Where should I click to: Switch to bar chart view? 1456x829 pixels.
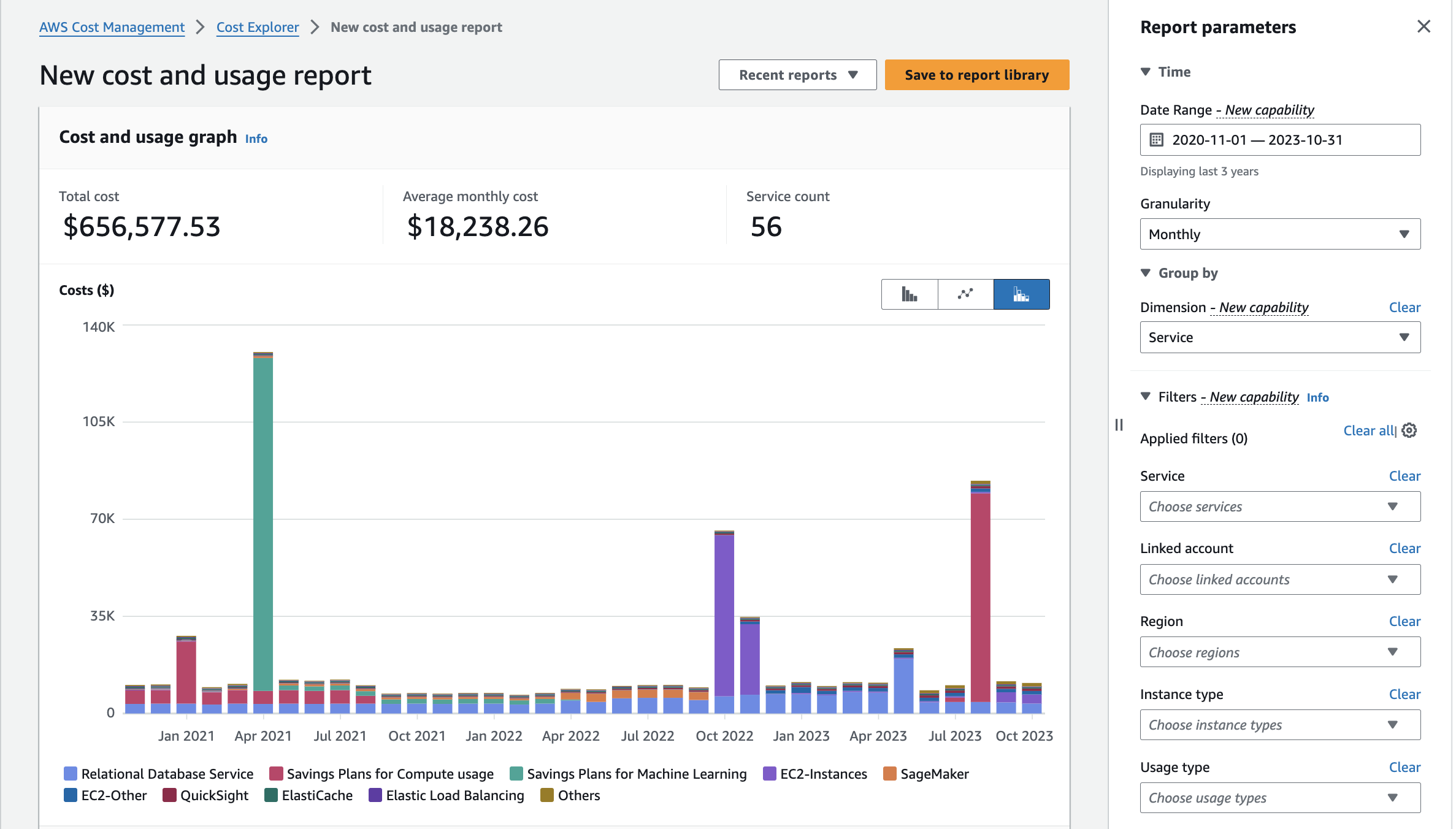[x=910, y=294]
